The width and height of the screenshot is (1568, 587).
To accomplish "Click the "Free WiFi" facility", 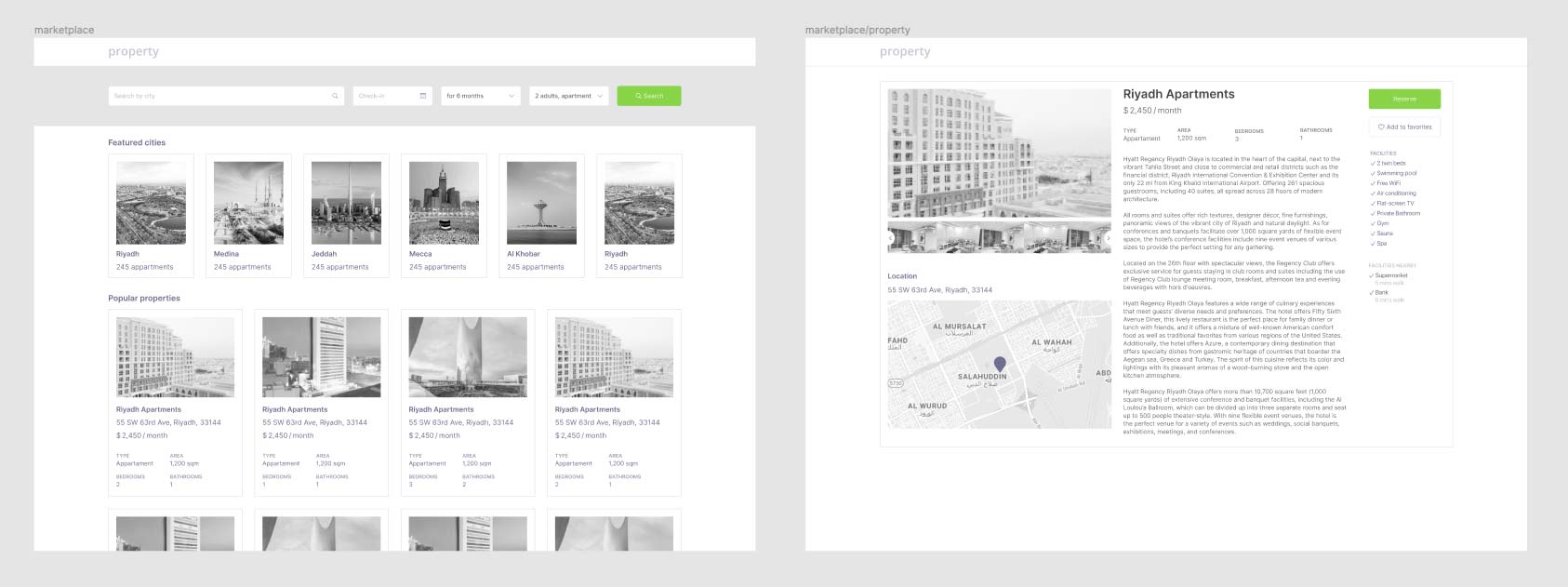I will tap(1386, 183).
